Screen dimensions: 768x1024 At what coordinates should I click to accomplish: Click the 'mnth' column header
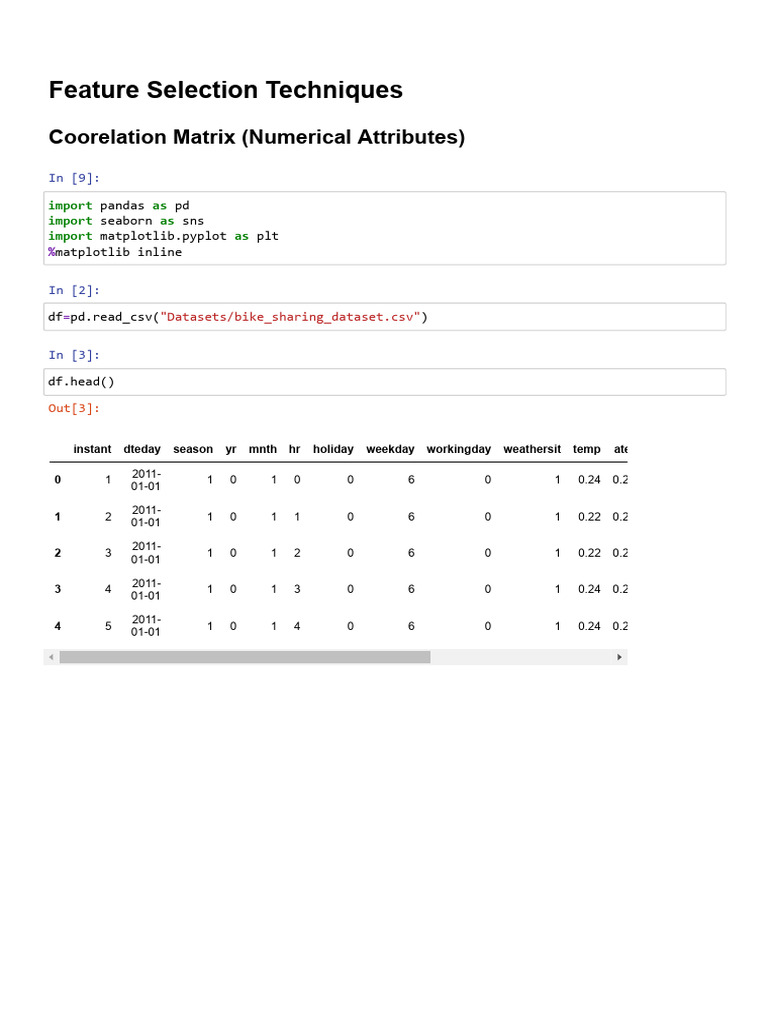point(263,449)
